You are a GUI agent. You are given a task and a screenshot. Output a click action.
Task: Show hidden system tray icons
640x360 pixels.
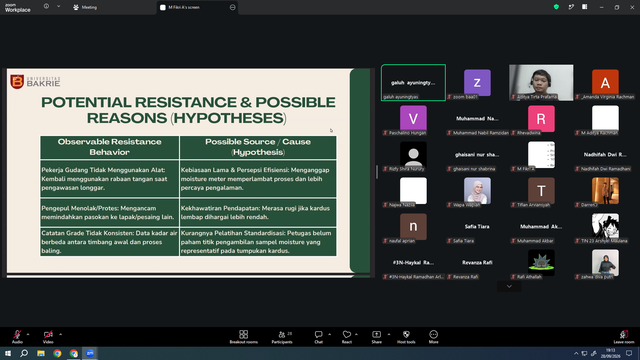tap(576, 353)
